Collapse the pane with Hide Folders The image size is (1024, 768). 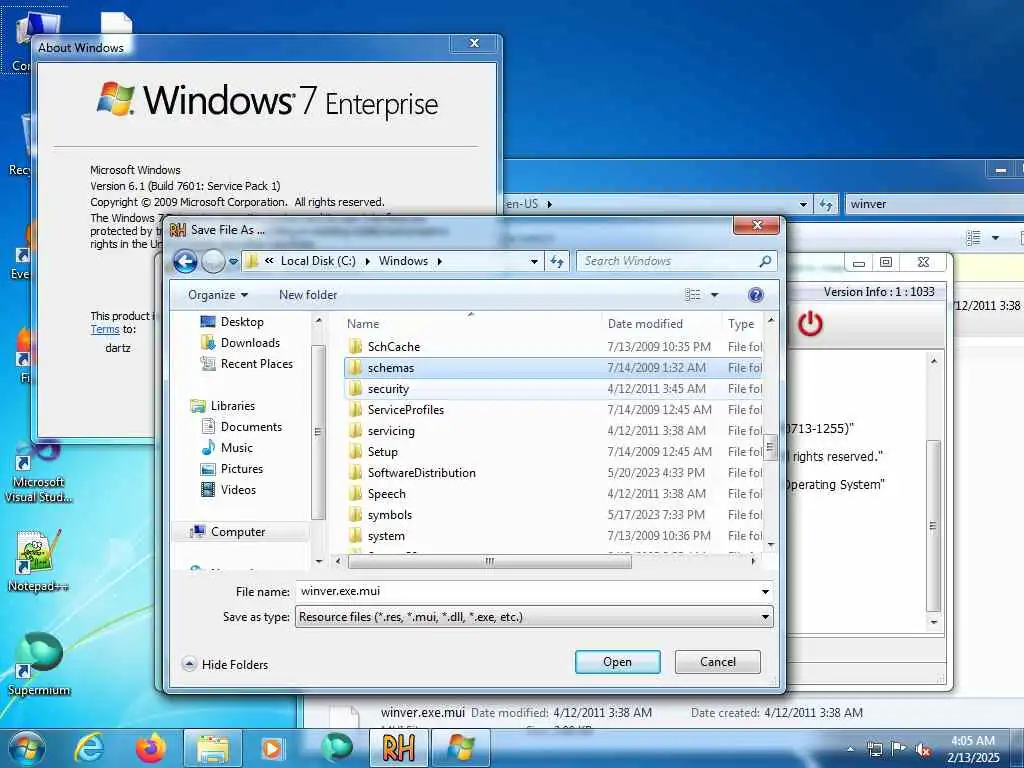click(x=225, y=664)
